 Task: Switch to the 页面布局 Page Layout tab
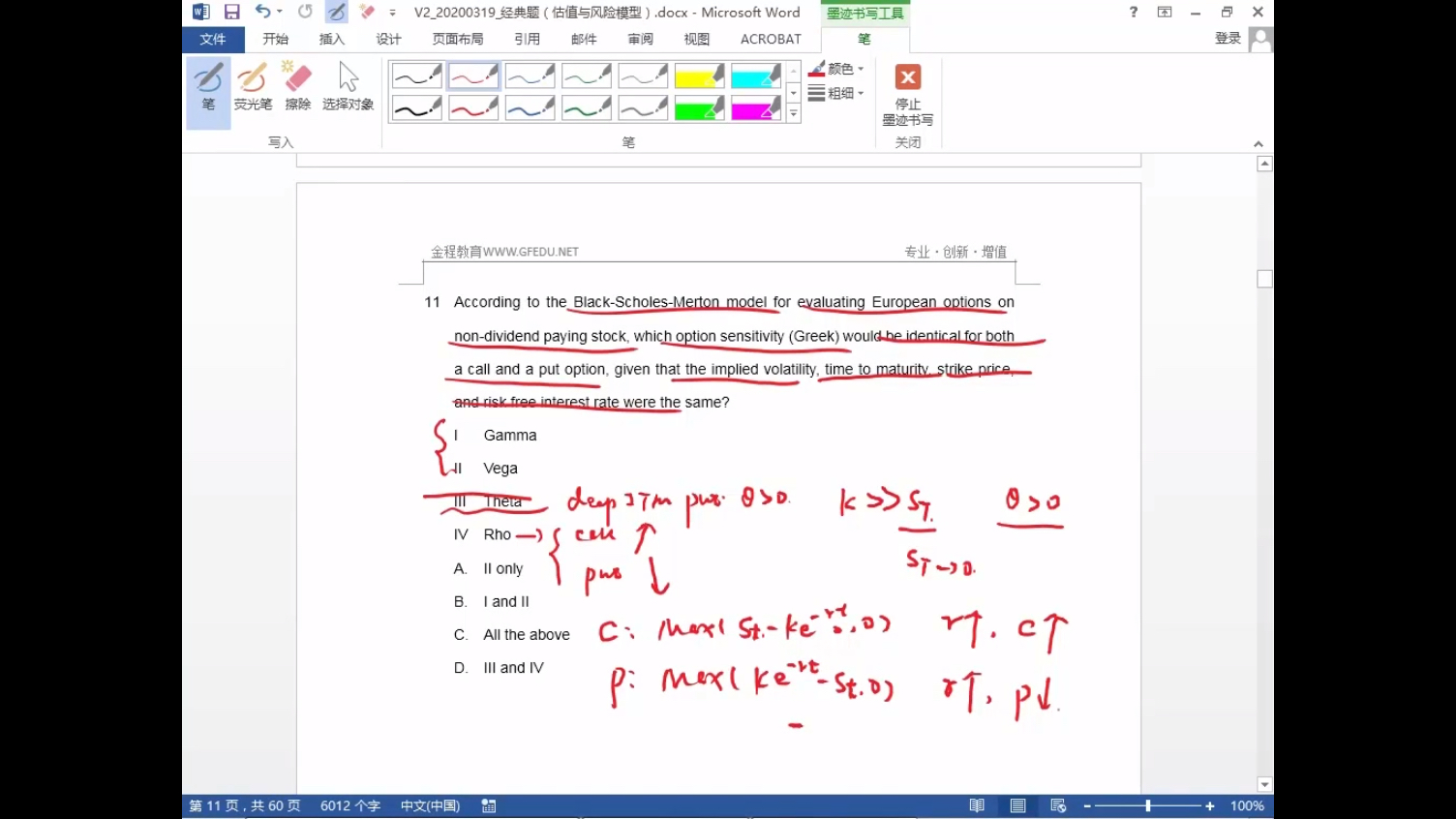click(x=458, y=39)
